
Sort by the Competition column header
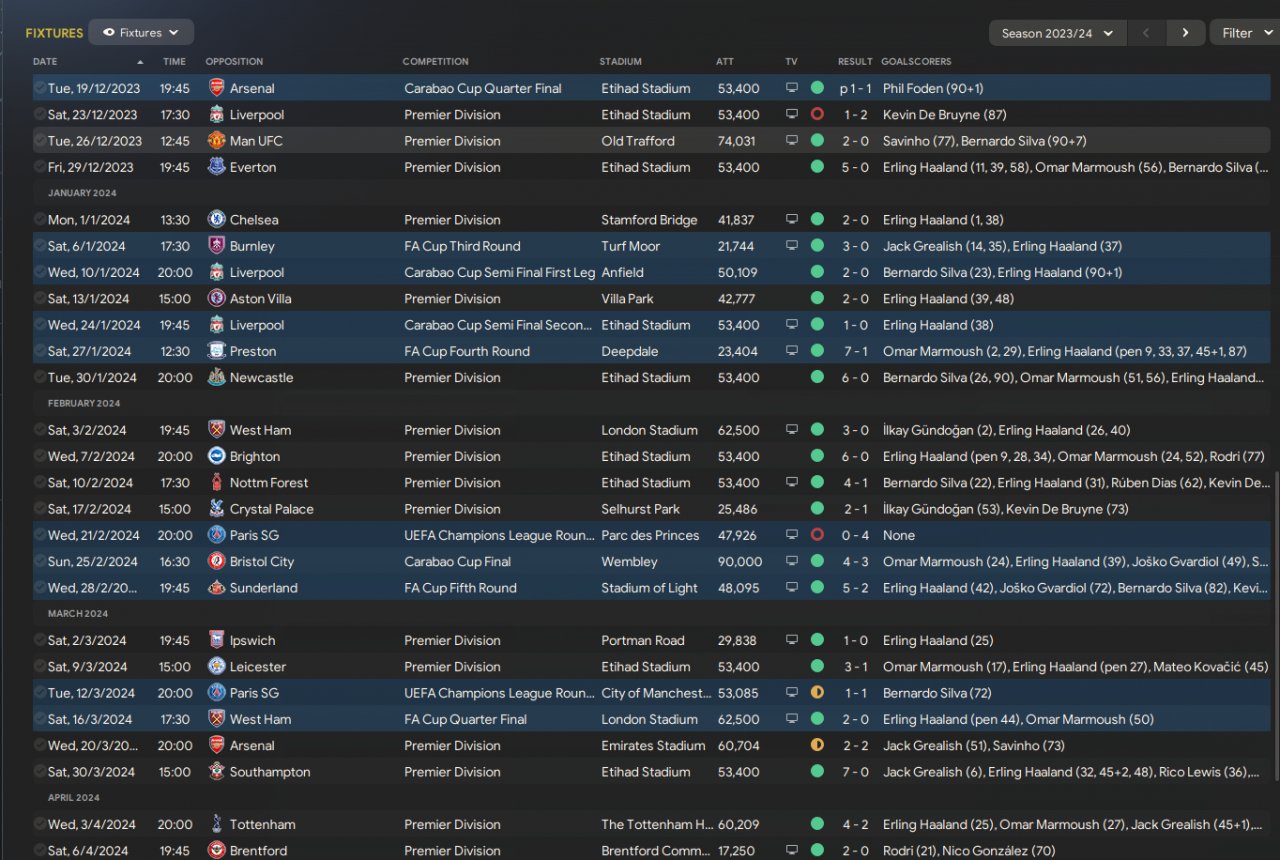click(x=435, y=62)
